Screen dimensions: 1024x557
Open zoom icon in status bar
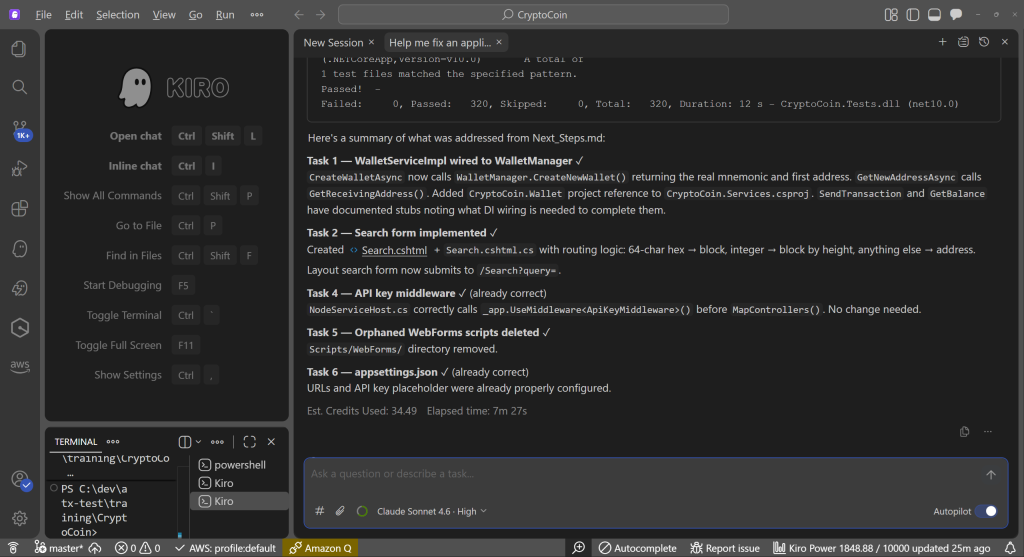click(x=579, y=548)
